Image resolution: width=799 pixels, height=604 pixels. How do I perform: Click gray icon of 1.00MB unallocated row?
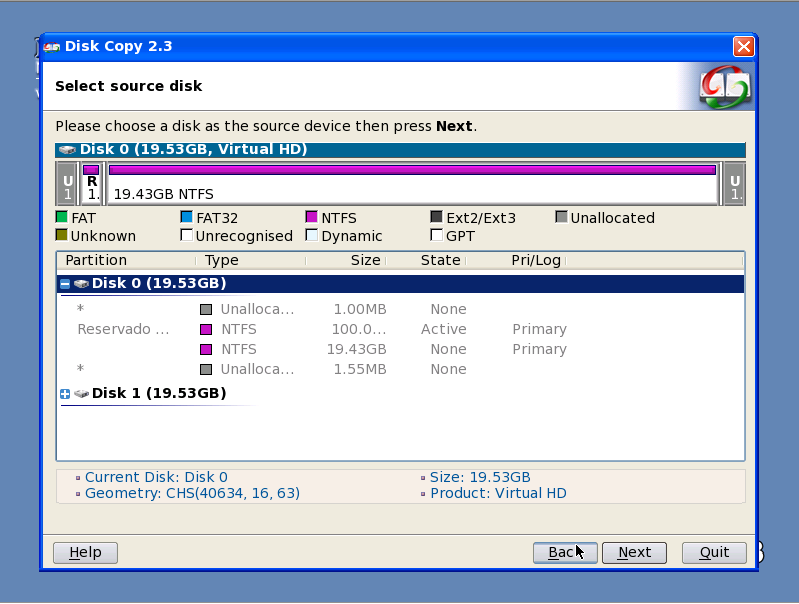click(x=206, y=309)
